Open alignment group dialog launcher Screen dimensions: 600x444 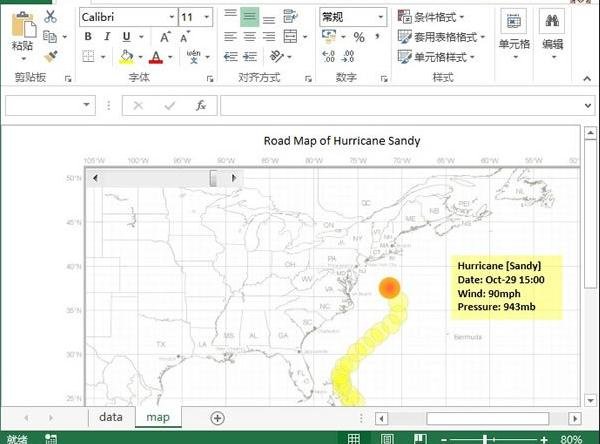[308, 78]
